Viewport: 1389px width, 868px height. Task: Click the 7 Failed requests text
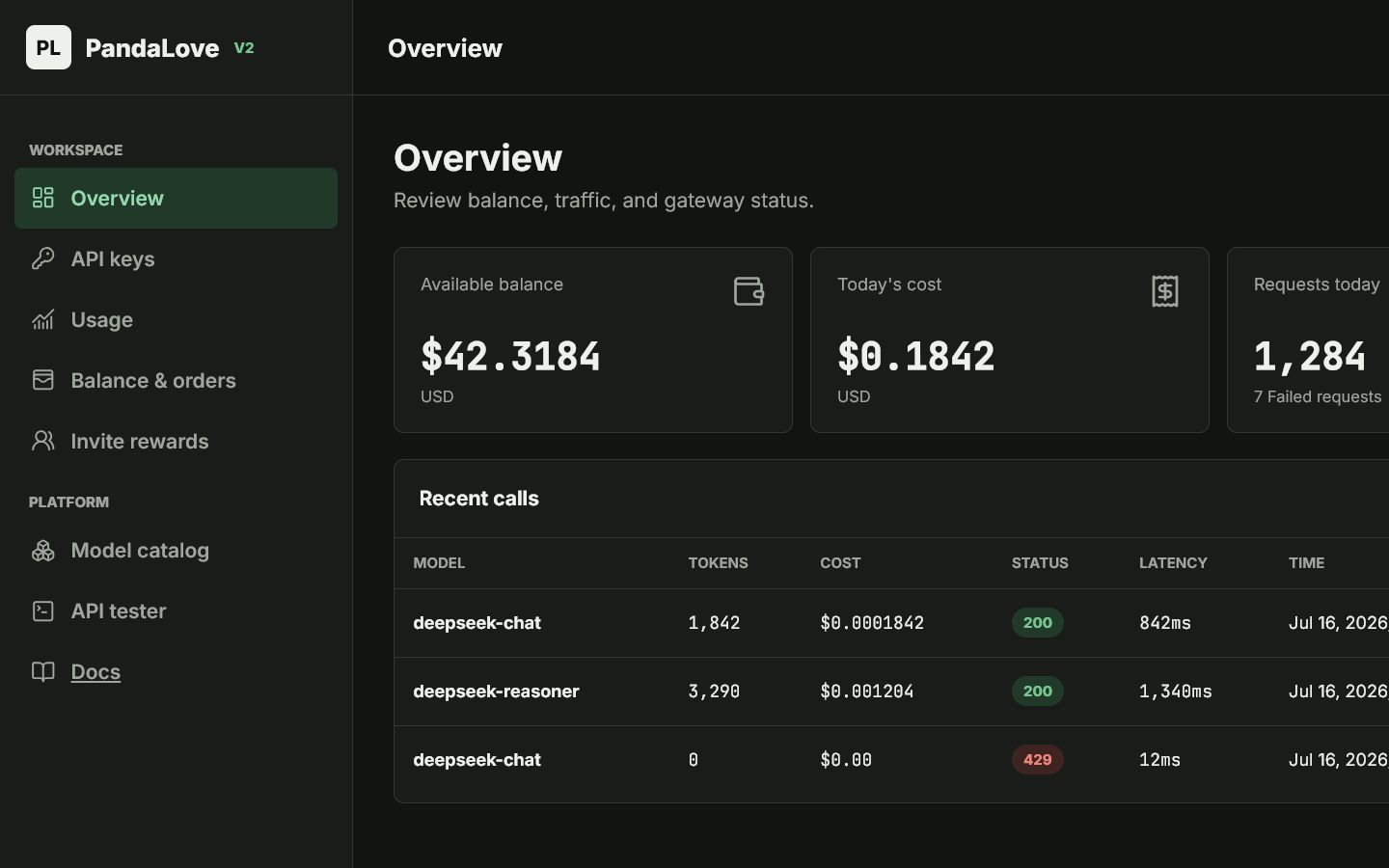tap(1318, 396)
